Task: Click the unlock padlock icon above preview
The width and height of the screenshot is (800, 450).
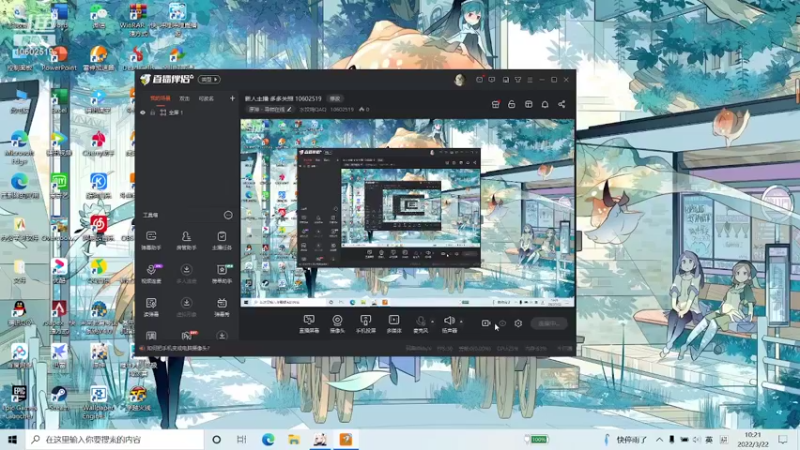Action: [x=512, y=104]
